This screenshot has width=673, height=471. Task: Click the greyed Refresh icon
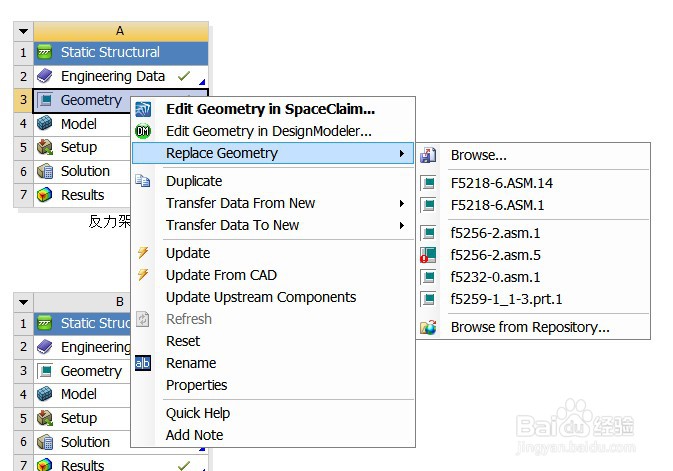(142, 319)
